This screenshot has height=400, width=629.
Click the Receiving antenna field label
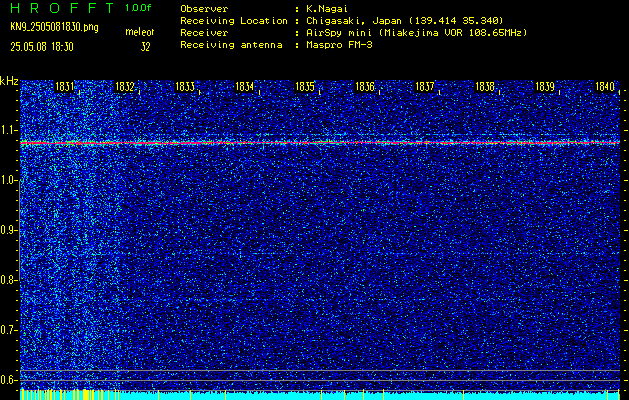231,45
